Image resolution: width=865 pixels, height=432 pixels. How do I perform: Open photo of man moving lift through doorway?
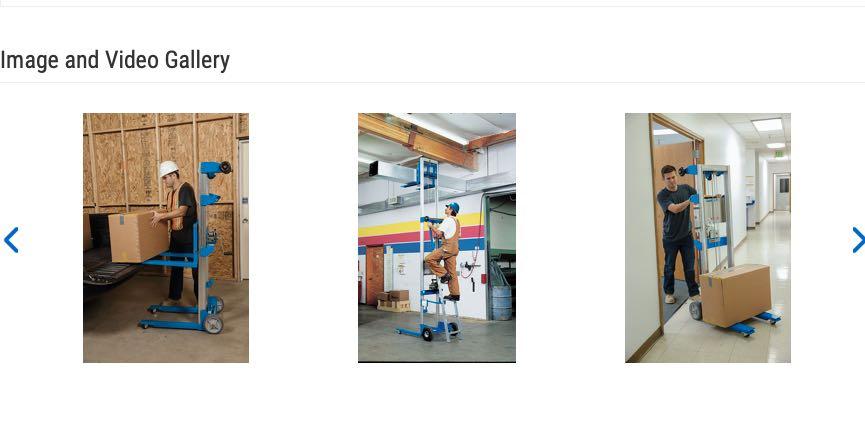tap(708, 238)
